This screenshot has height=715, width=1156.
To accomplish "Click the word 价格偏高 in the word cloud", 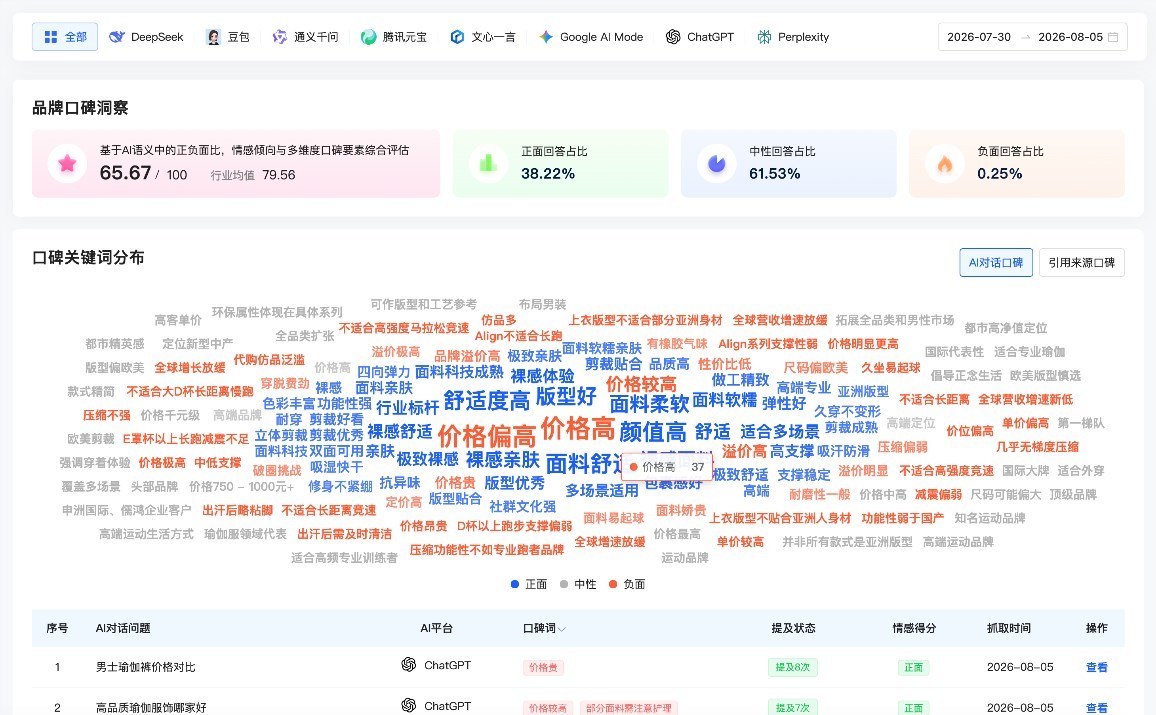I will (487, 436).
